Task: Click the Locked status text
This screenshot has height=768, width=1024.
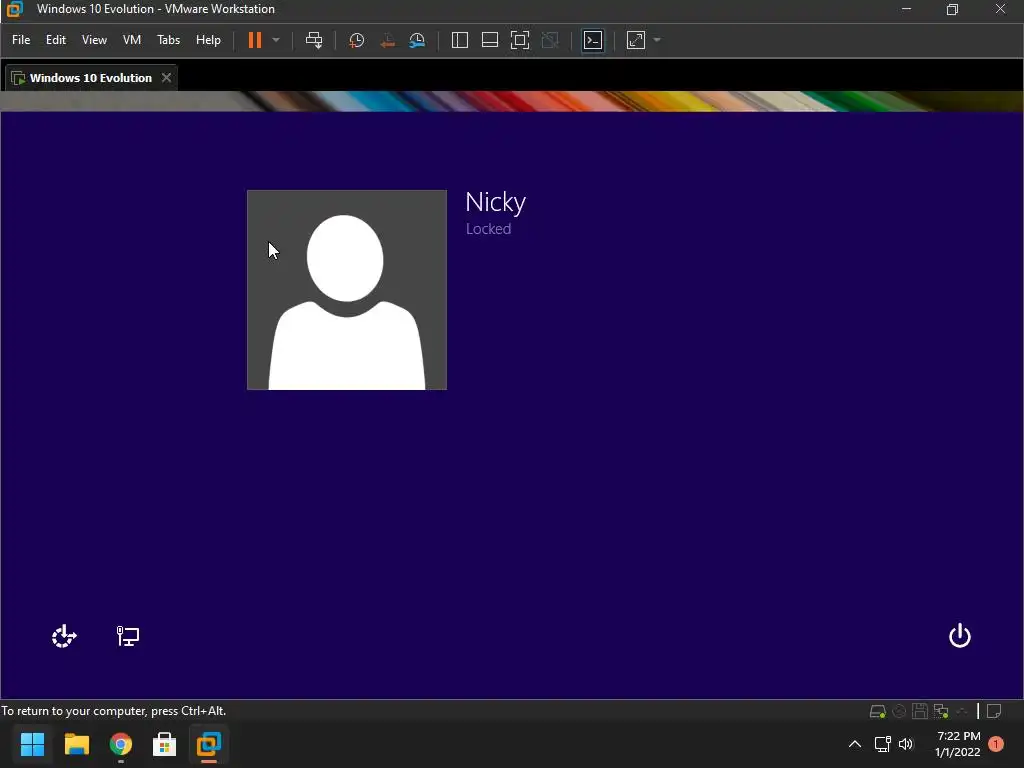Action: (x=488, y=229)
